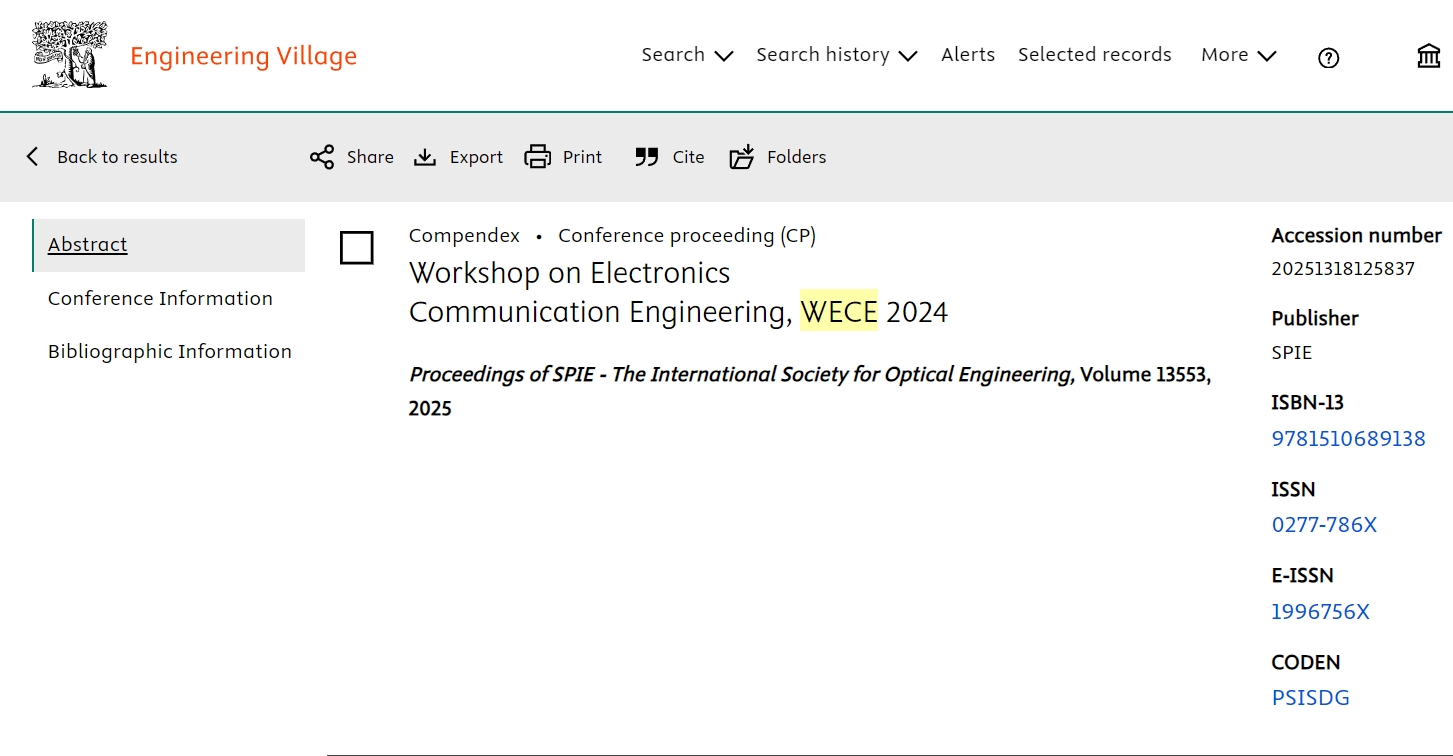Tick the record selection checkbox
Viewport: 1453px width, 756px height.
tap(357, 248)
